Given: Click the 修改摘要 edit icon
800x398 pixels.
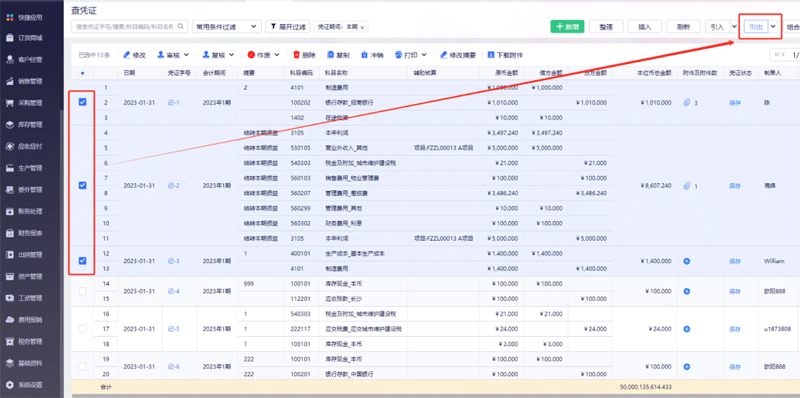Looking at the screenshot, I should 443,55.
